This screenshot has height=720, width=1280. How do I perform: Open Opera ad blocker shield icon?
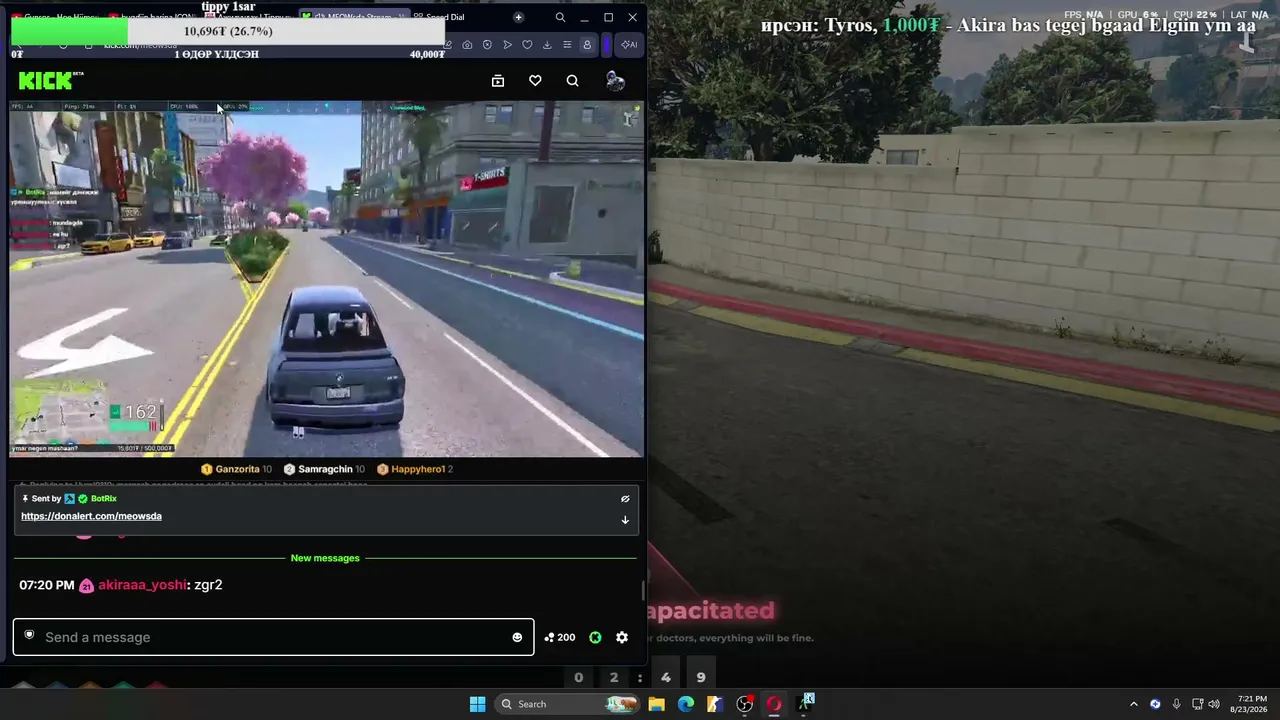click(x=487, y=45)
